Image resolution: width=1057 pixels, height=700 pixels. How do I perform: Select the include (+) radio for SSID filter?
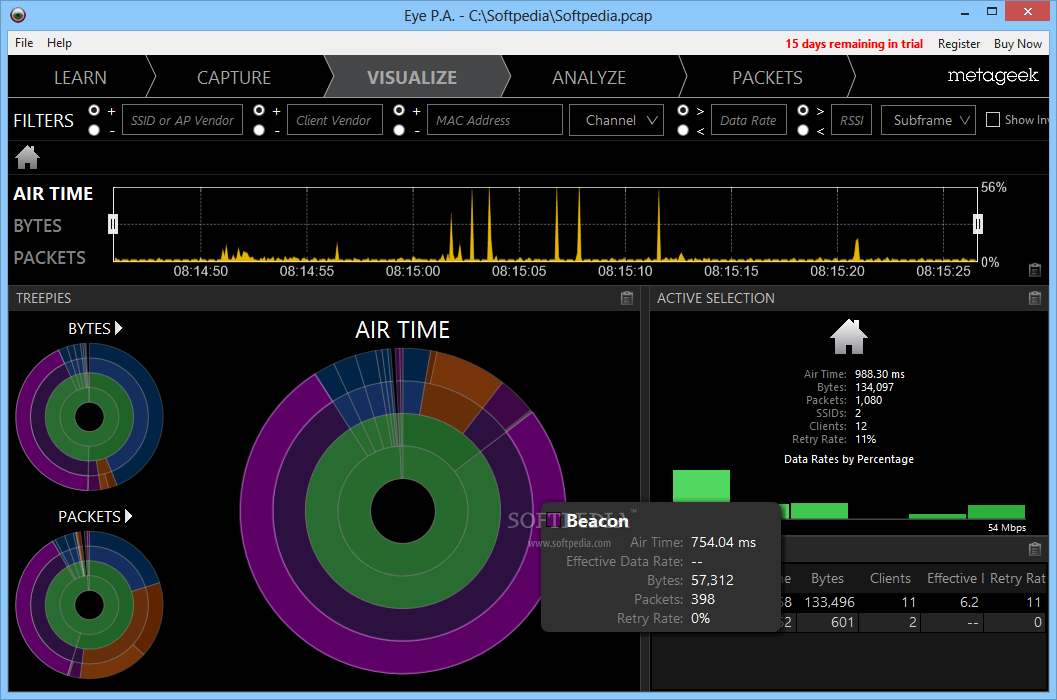[94, 110]
